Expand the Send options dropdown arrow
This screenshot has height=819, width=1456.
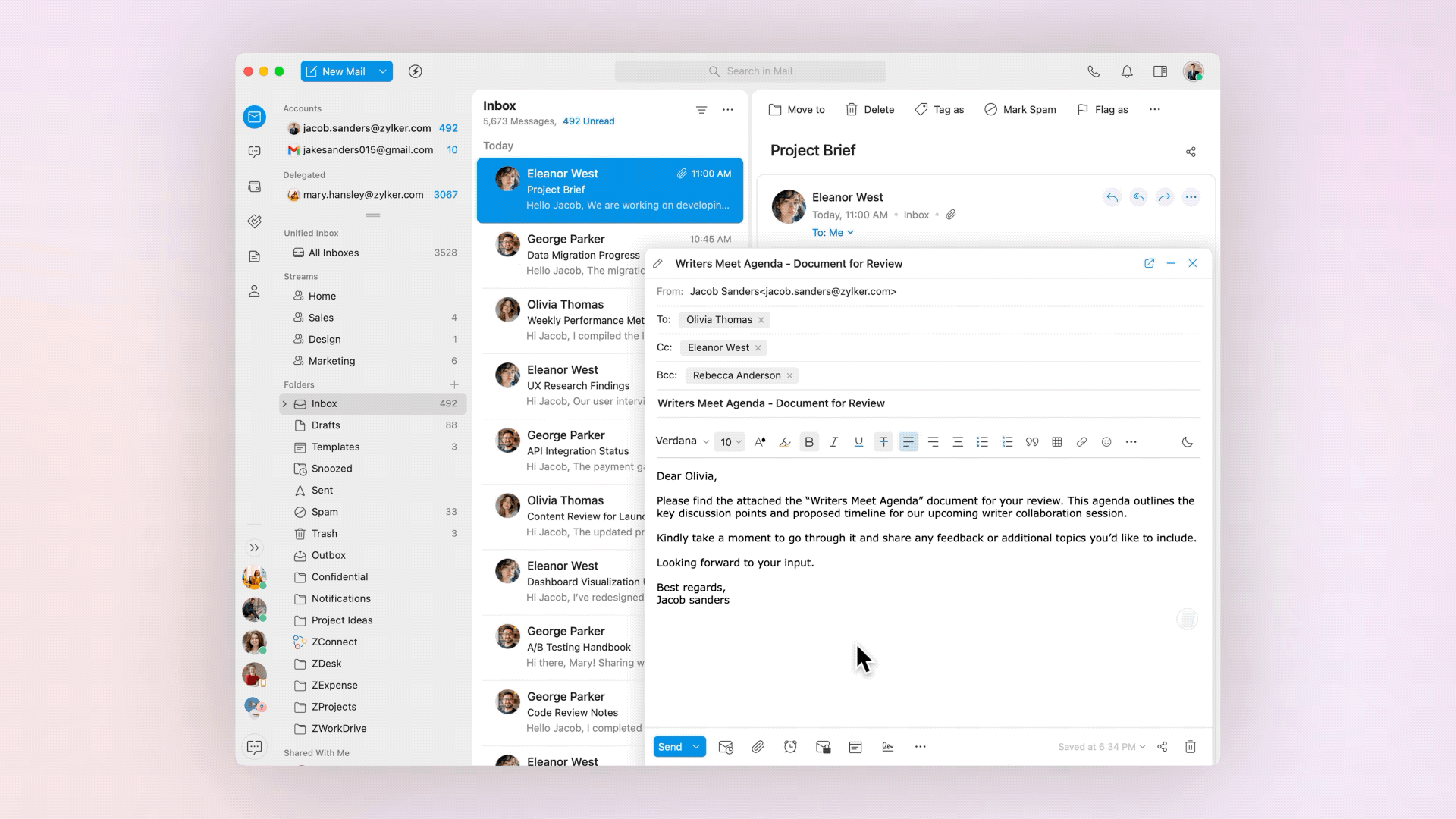[696, 747]
